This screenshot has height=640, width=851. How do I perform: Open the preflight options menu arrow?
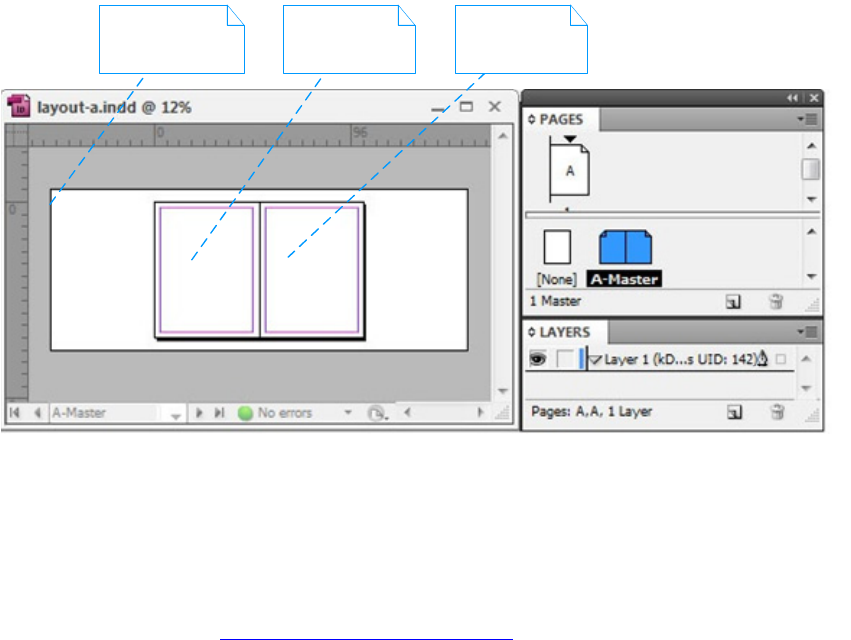coord(348,413)
